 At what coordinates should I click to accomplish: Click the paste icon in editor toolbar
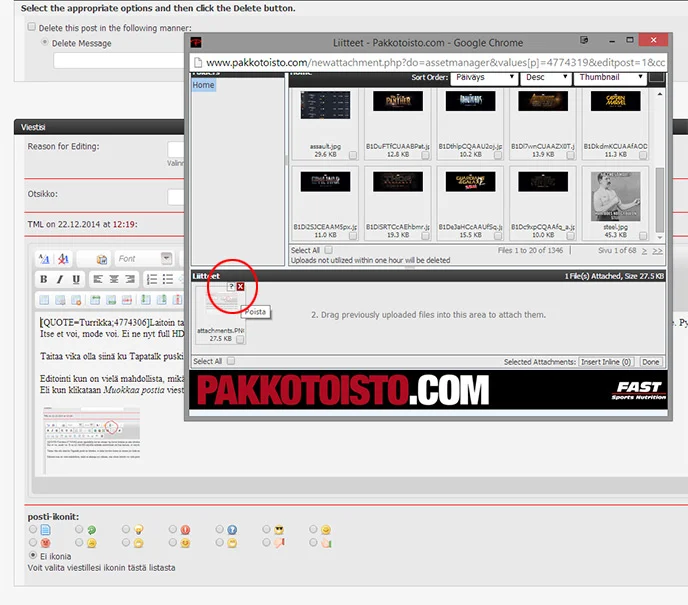(x=101, y=259)
